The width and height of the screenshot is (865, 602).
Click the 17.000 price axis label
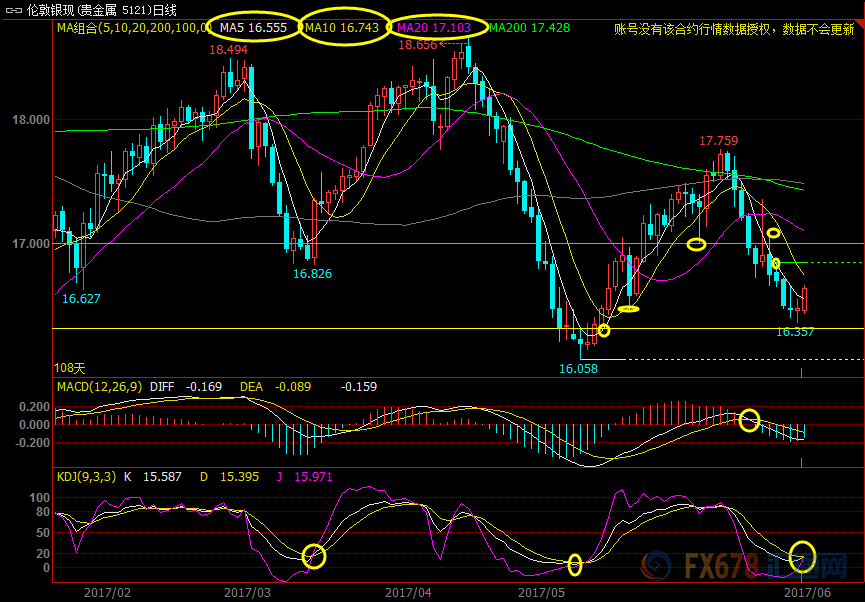pyautogui.click(x=31, y=243)
